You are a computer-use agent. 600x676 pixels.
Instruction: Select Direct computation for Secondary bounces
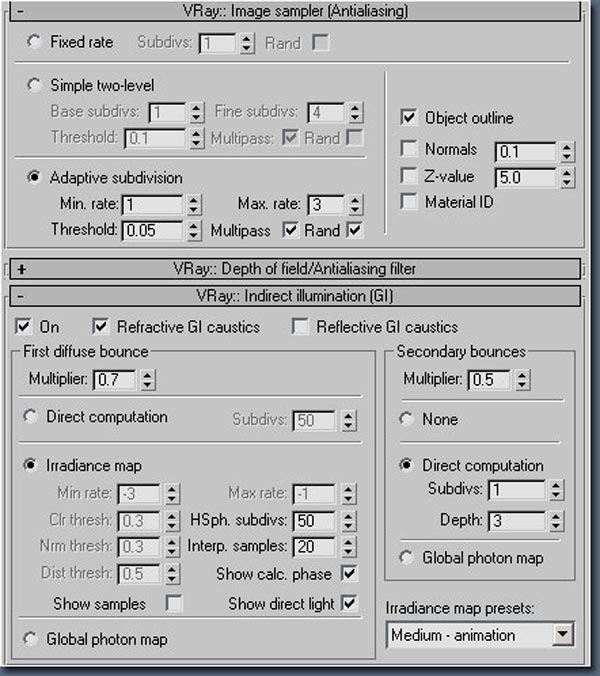[406, 465]
